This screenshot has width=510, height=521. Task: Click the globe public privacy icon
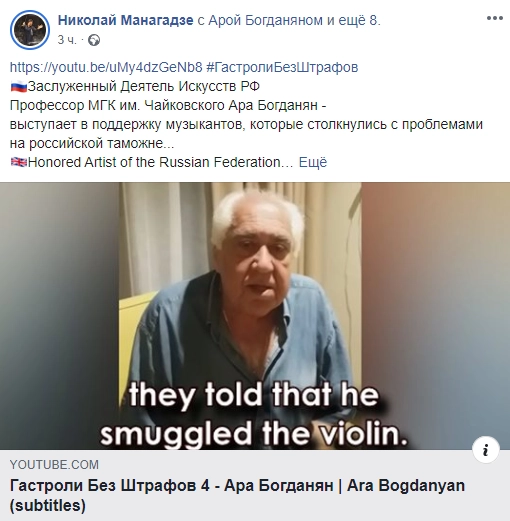(94, 40)
